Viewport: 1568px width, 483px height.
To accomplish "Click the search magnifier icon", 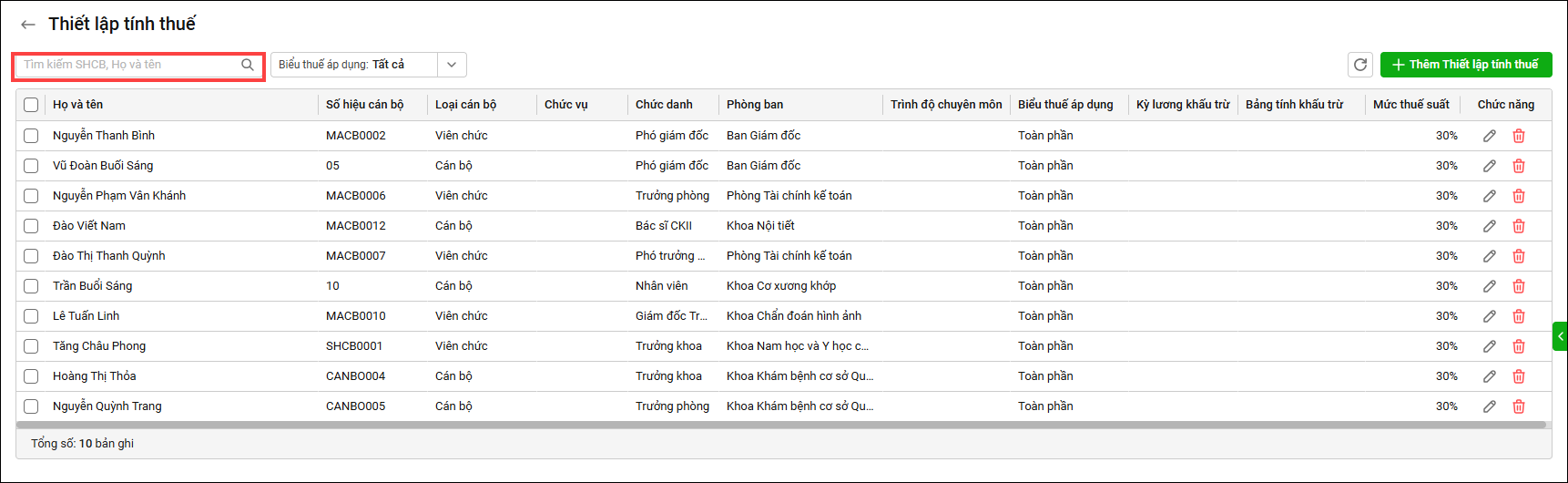I will click(247, 65).
